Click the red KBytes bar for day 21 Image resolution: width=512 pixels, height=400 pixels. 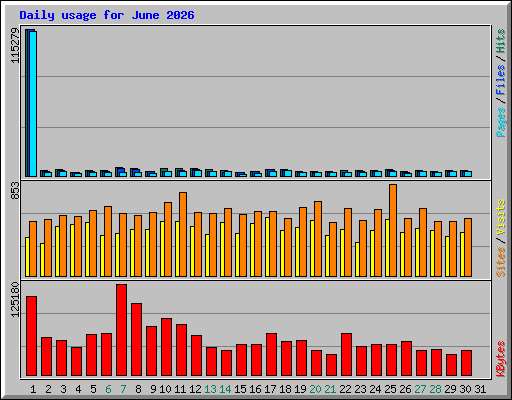tap(331, 365)
